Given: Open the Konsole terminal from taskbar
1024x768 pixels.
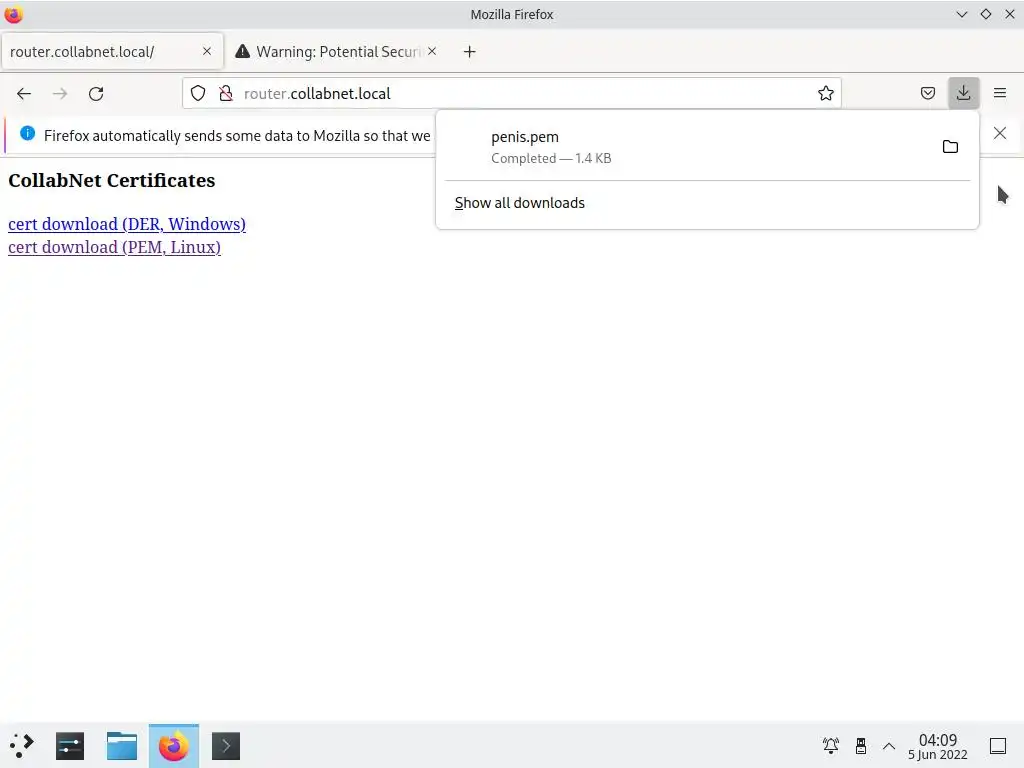Looking at the screenshot, I should 226,746.
